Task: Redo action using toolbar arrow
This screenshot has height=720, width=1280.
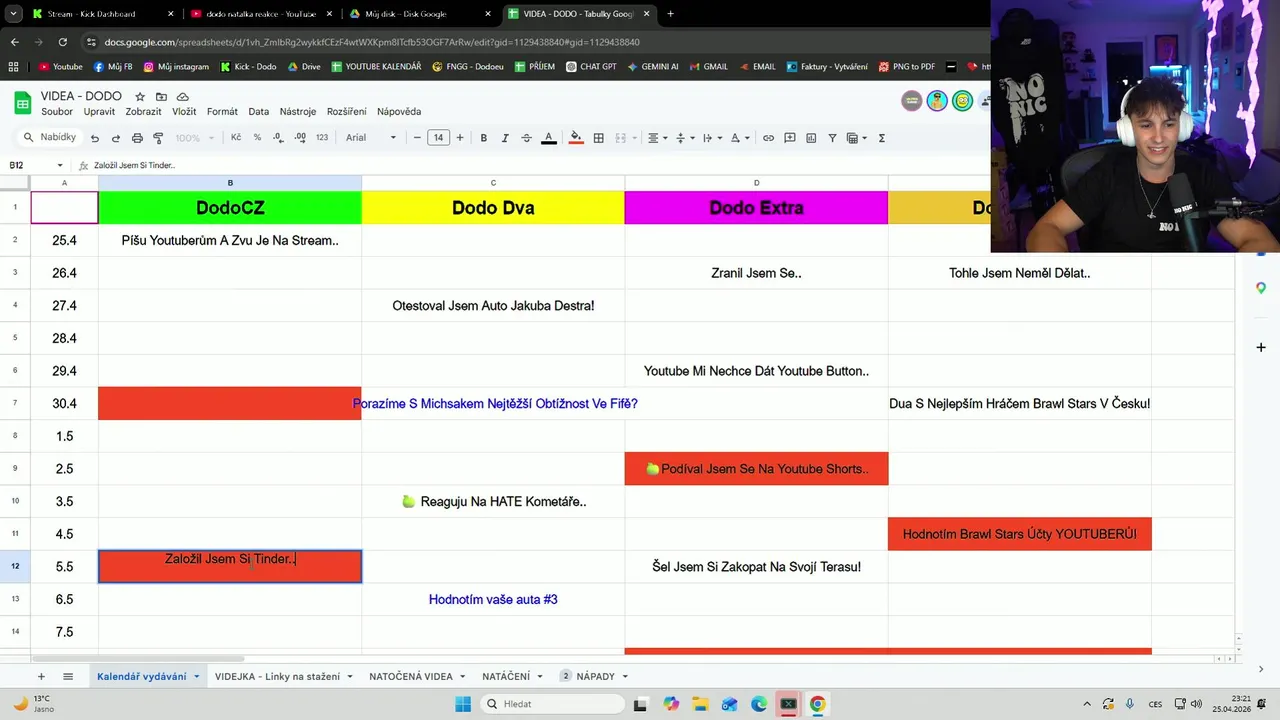Action: click(116, 138)
